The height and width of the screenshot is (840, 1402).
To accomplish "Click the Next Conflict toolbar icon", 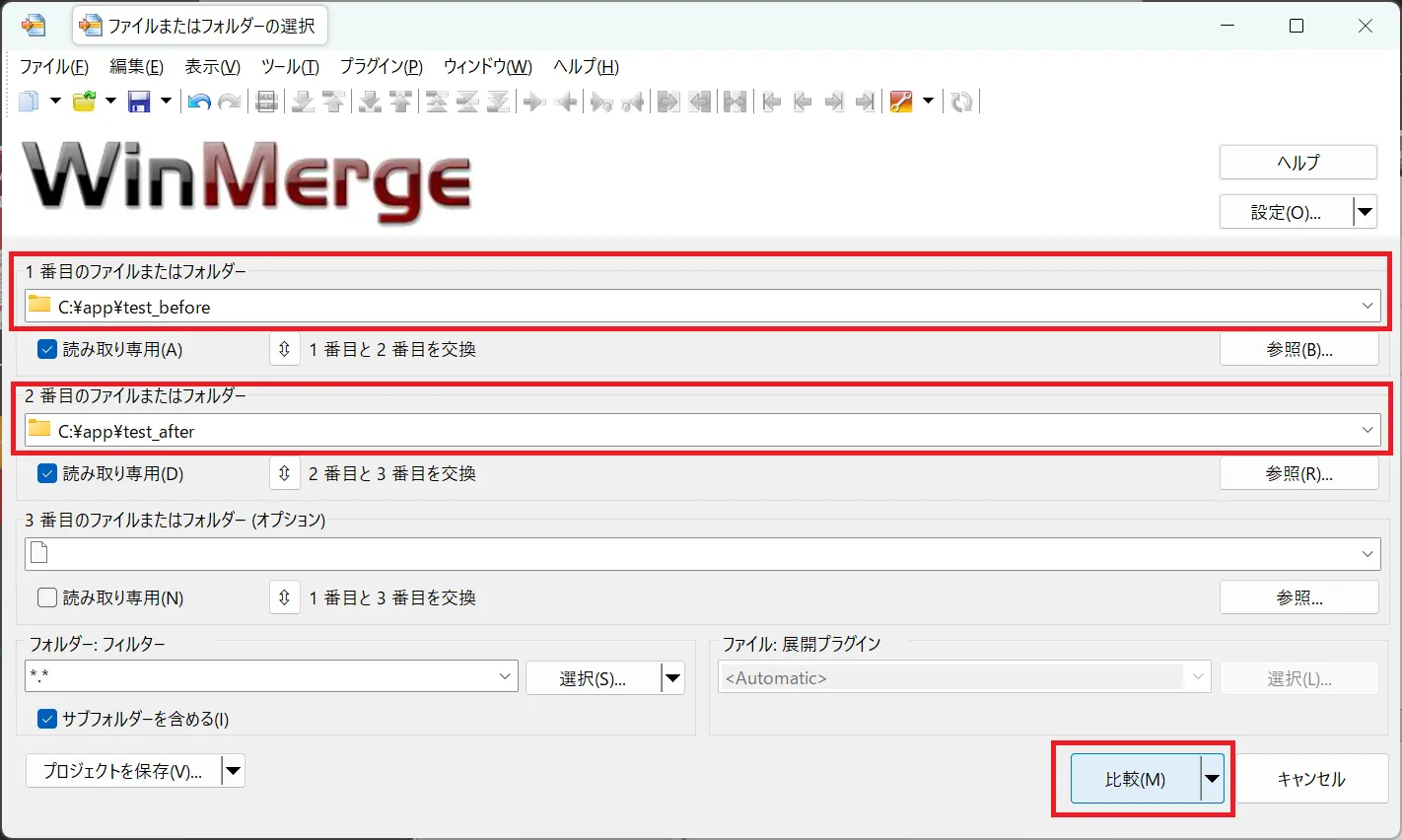I will point(370,102).
